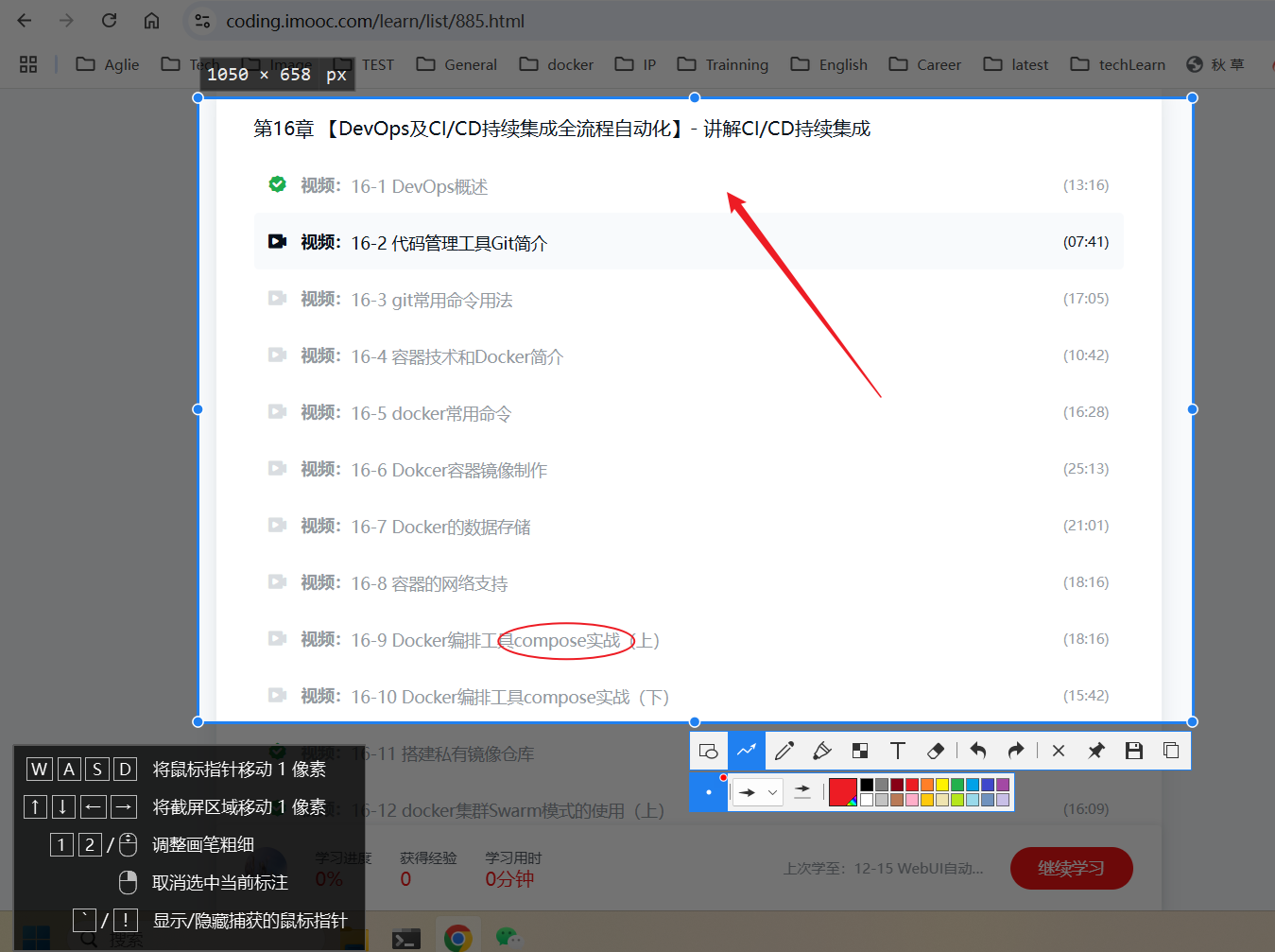Select the arrow line drawing tool

(747, 751)
